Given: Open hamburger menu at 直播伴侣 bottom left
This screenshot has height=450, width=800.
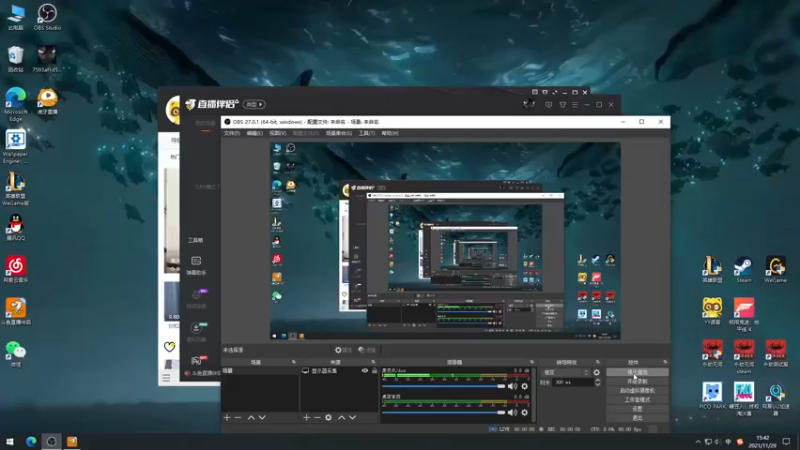Looking at the screenshot, I should click(166, 378).
